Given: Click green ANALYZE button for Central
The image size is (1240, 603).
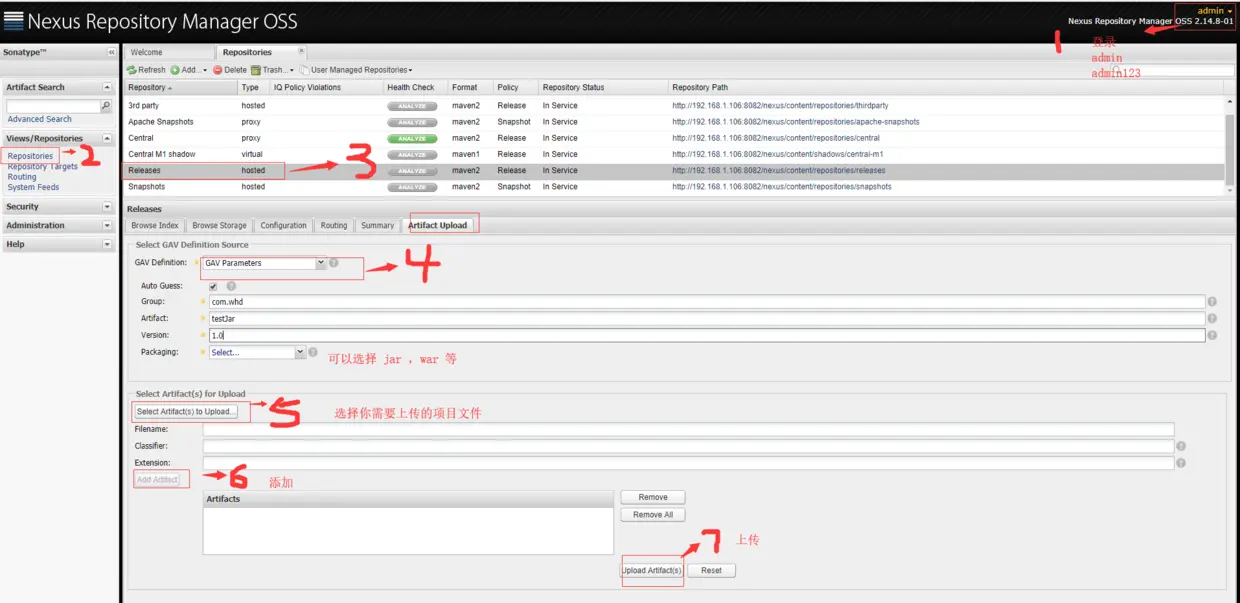Looking at the screenshot, I should 412,138.
